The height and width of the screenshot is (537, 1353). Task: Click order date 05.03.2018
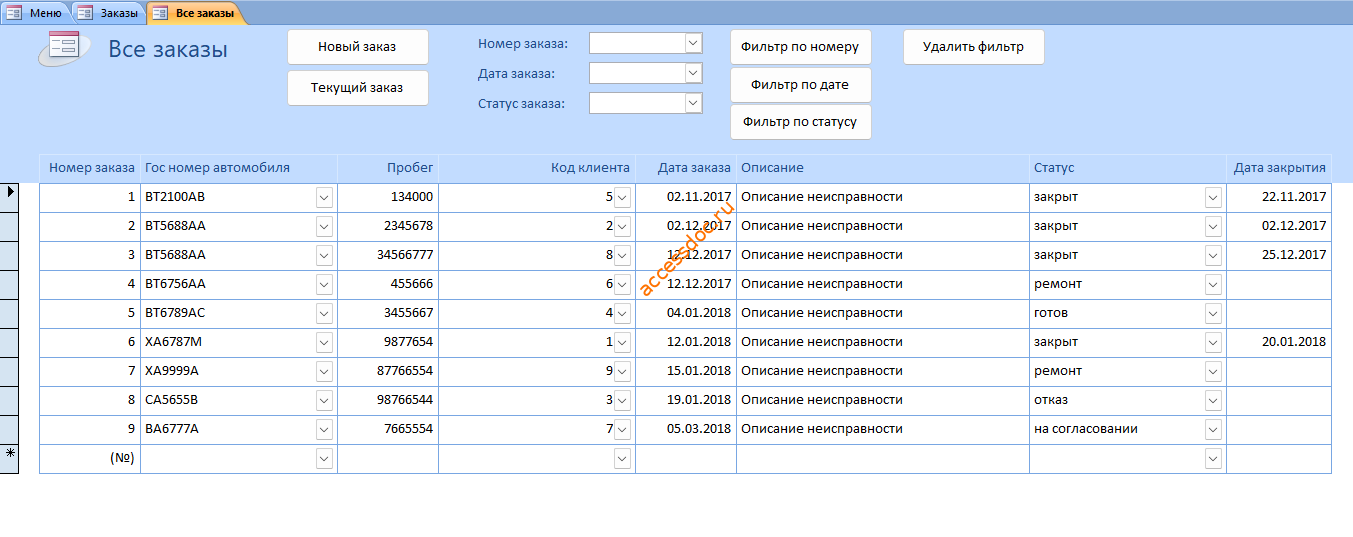686,430
